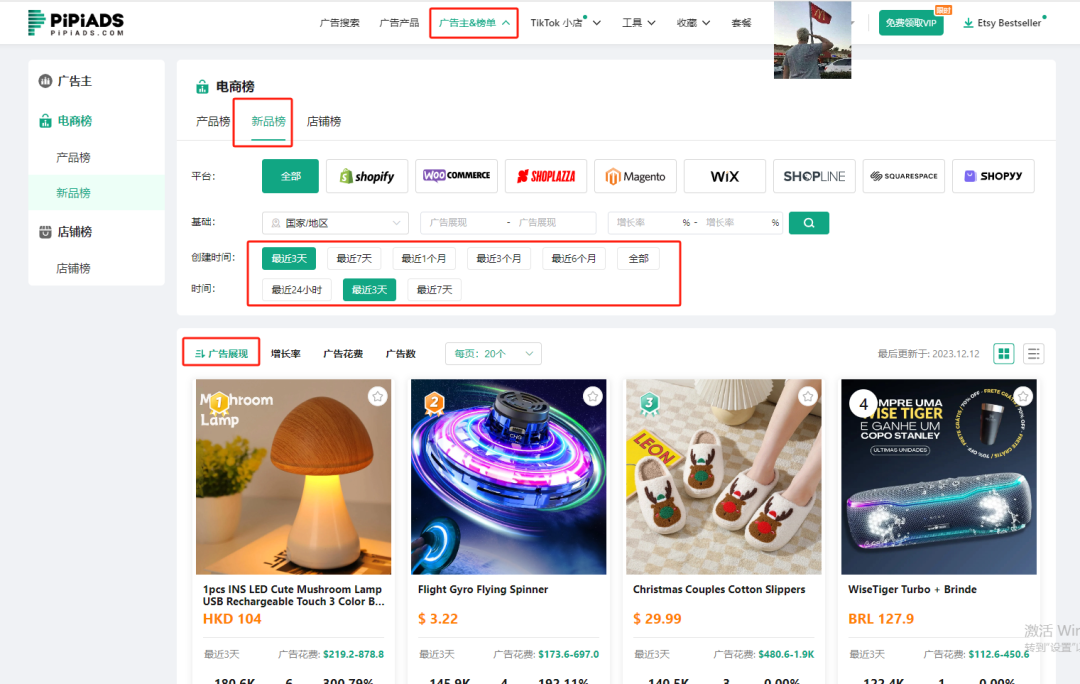Sort by 广告花费
Viewport: 1080px width, 684px height.
343,353
